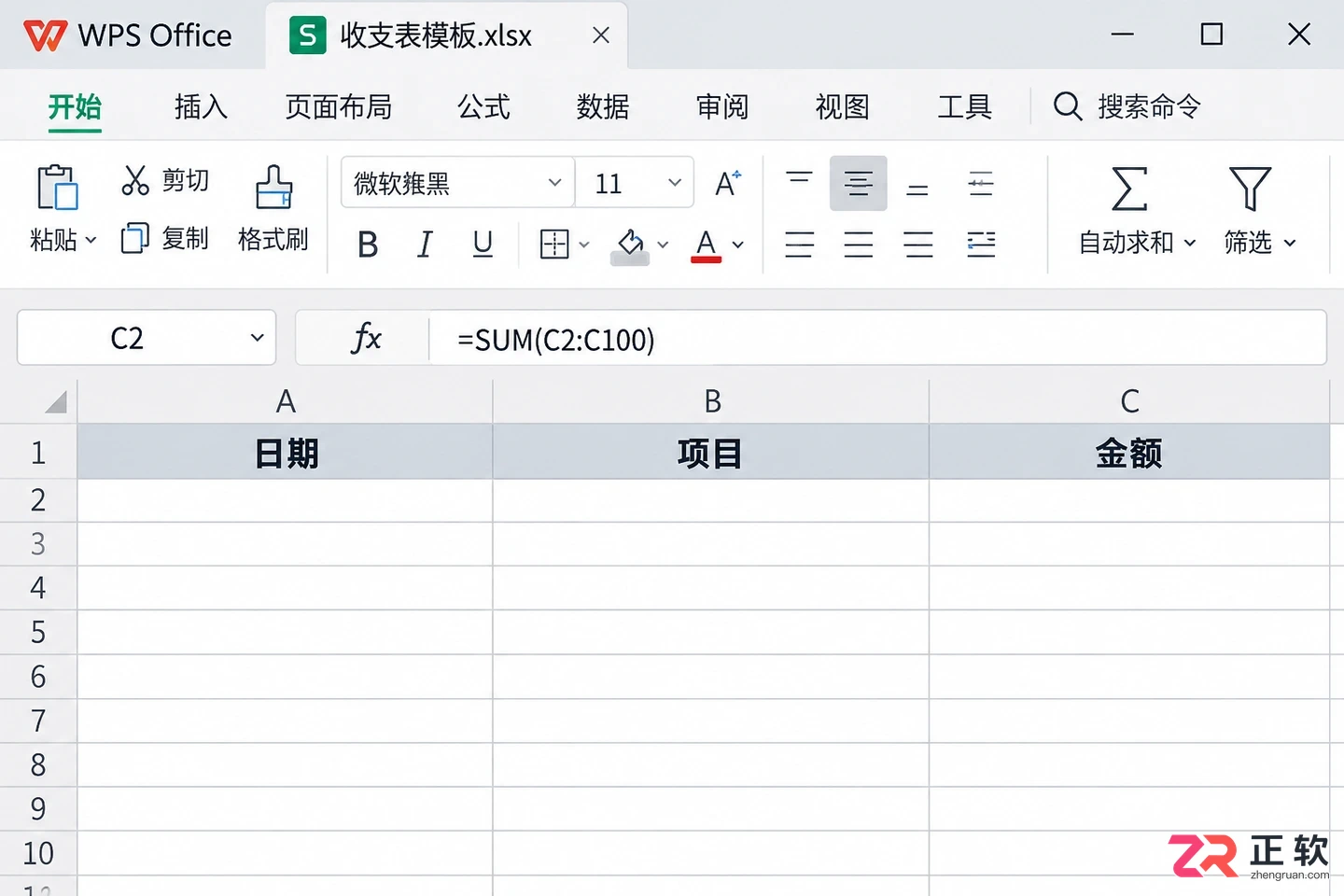This screenshot has height=896, width=1344.
Task: Click the AutoSum sigma icon
Action: [1129, 189]
